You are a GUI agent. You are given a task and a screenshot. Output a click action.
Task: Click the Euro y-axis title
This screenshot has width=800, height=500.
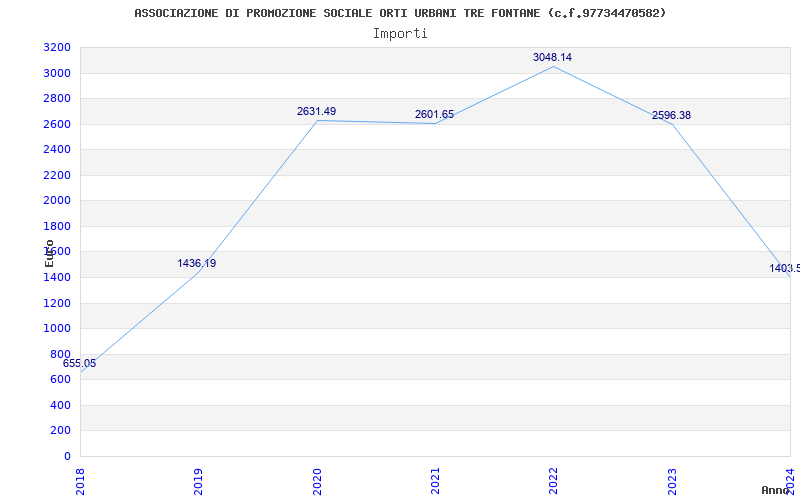click(x=49, y=253)
